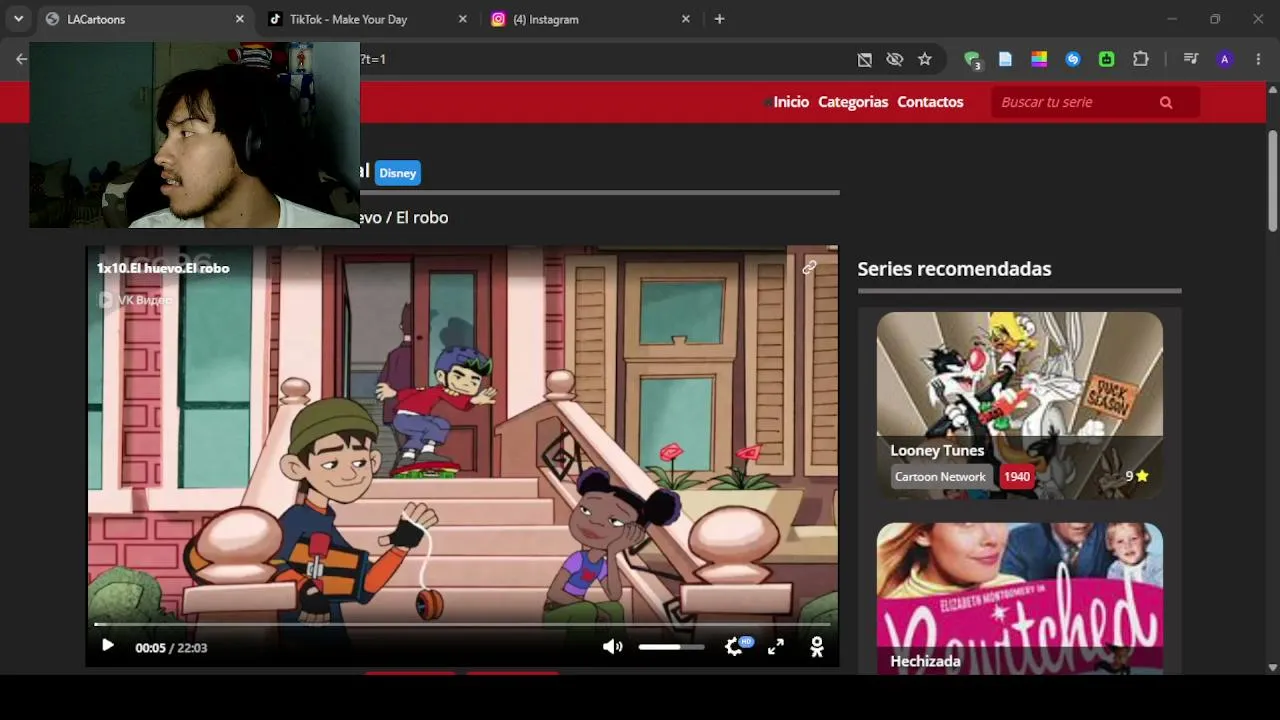Open the Contactos page
The height and width of the screenshot is (720, 1280).
point(930,102)
